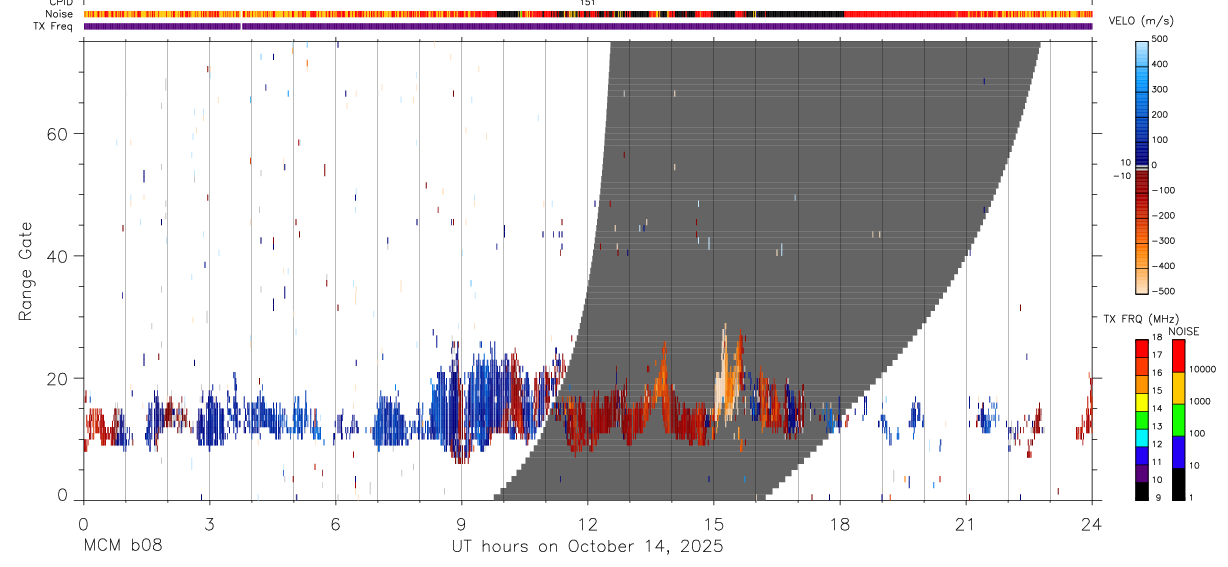The width and height of the screenshot is (1228, 567).
Task: Click the cyan swatch in TX FRQ legend
Action: click(1142, 436)
